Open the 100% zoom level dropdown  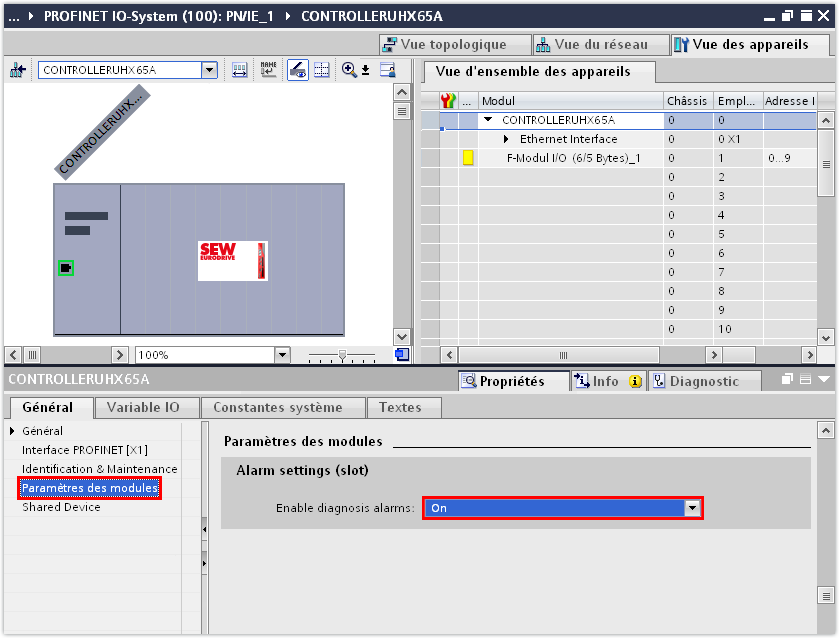(282, 355)
